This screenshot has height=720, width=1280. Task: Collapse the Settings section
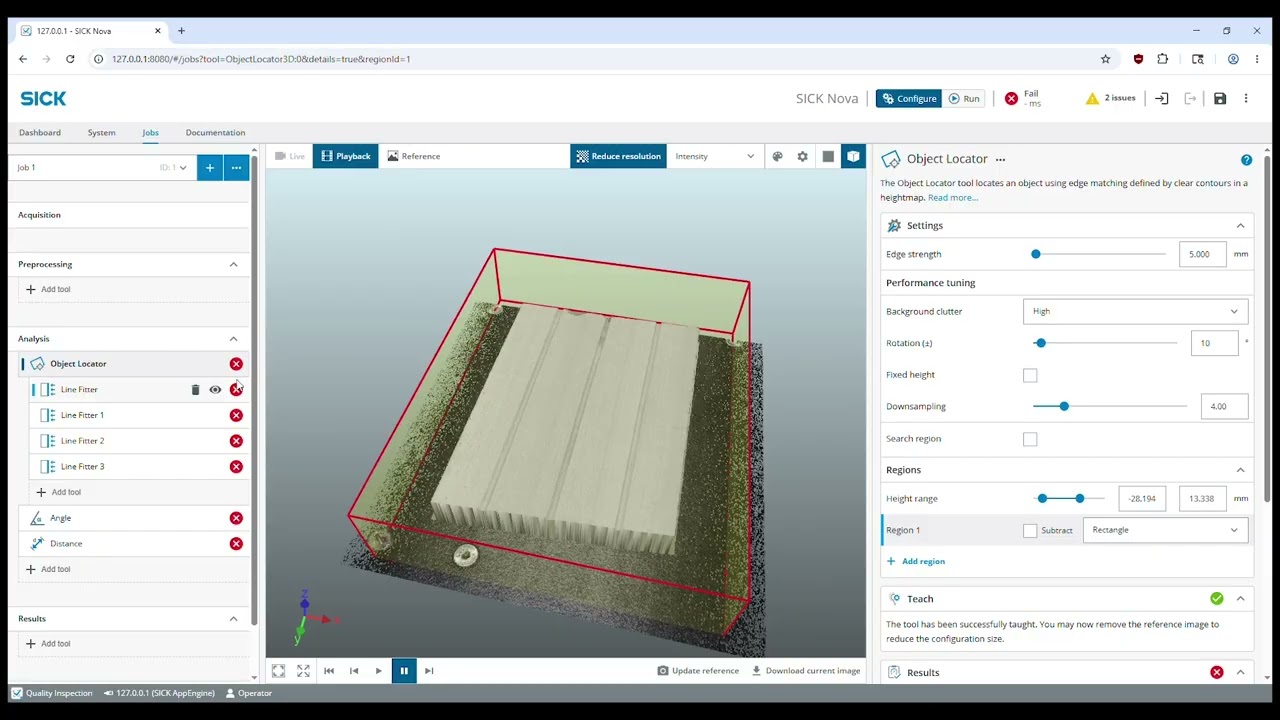(x=1240, y=226)
